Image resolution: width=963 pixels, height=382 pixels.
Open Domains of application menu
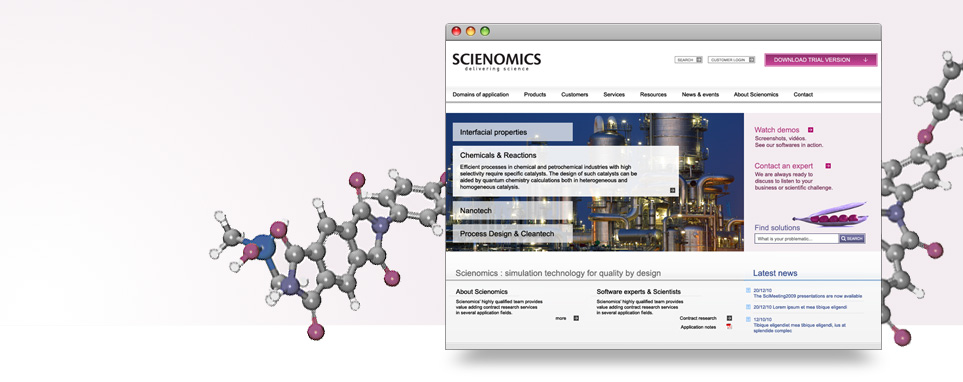click(x=481, y=95)
